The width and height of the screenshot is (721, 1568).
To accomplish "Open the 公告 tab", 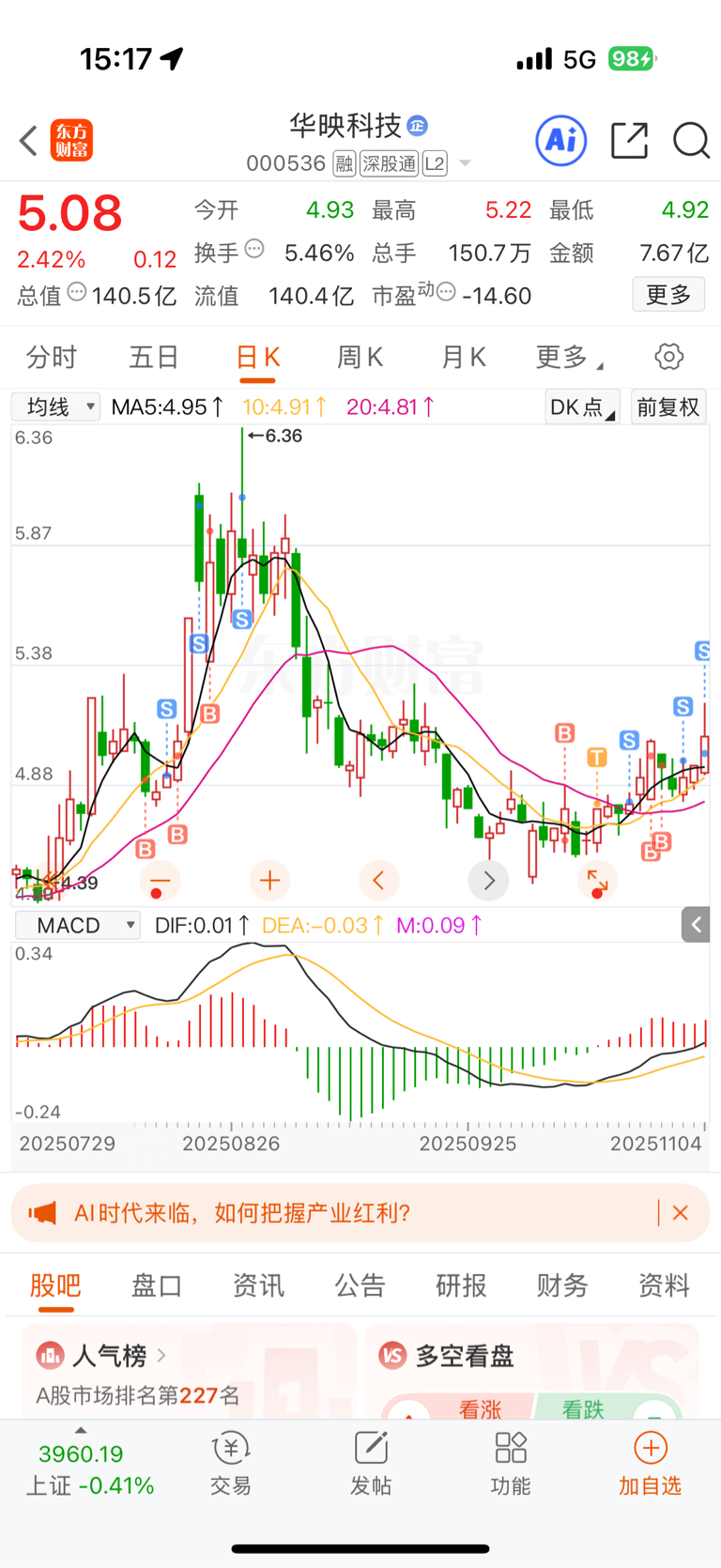I will pos(360,1285).
